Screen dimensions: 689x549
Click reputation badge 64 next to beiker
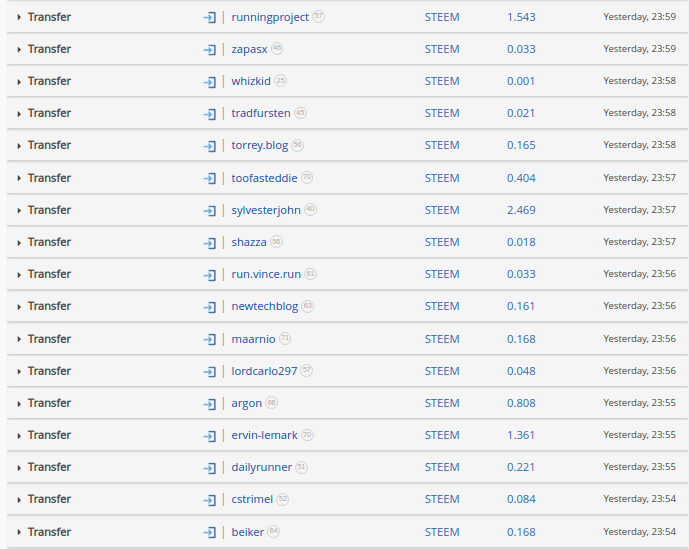click(x=274, y=531)
